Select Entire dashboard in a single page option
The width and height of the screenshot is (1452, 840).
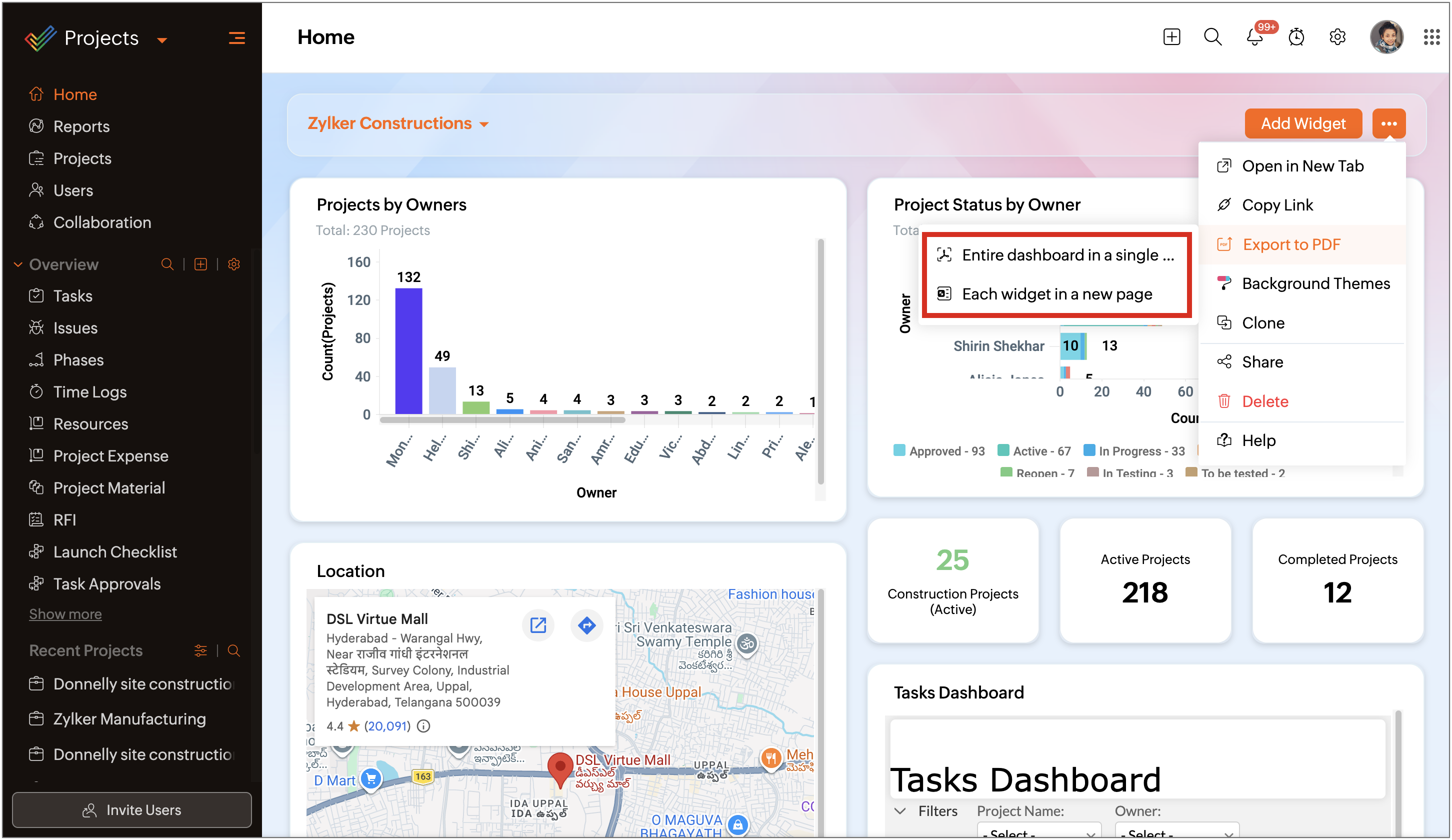(1056, 254)
